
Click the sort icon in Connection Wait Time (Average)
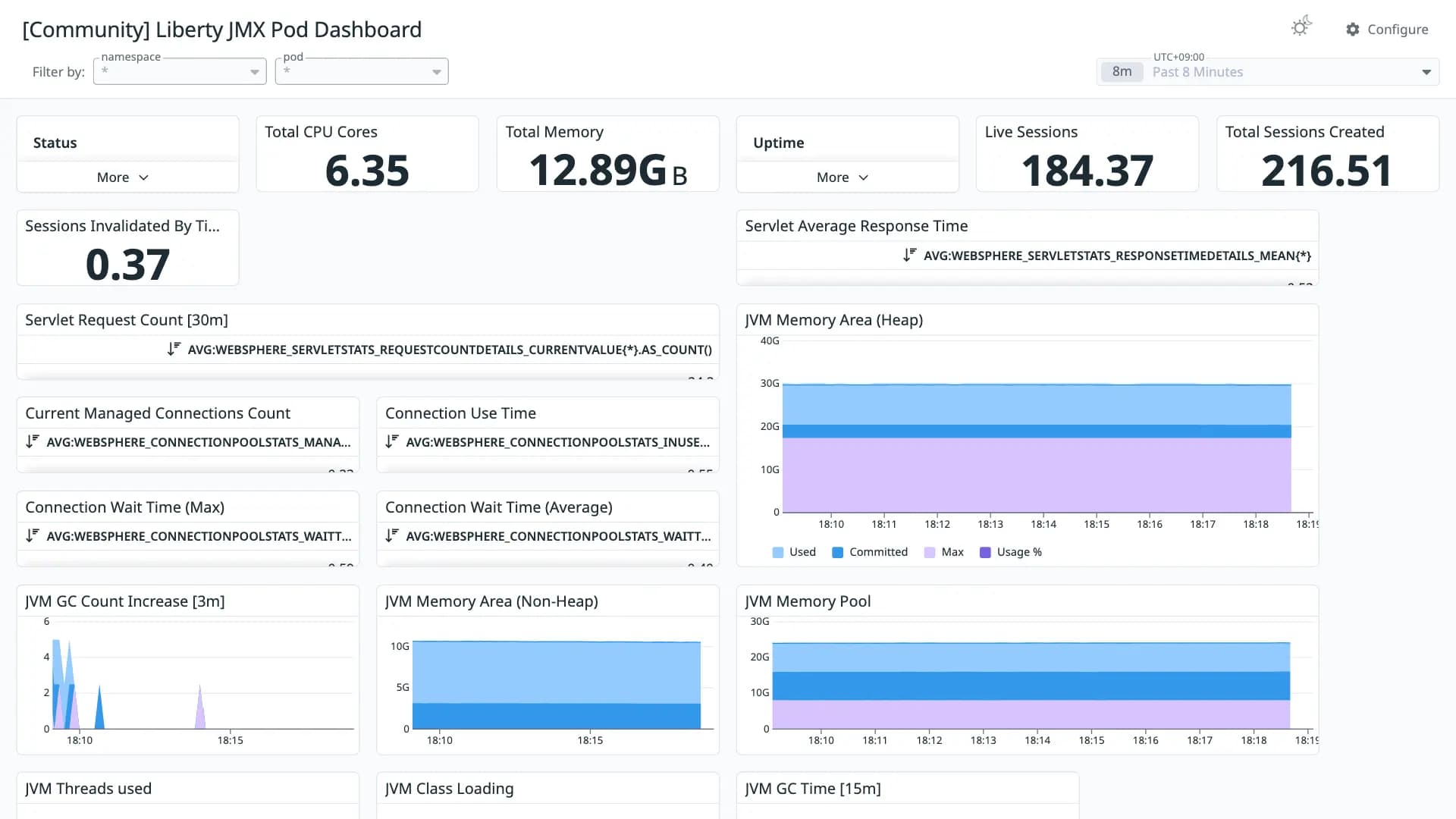391,535
